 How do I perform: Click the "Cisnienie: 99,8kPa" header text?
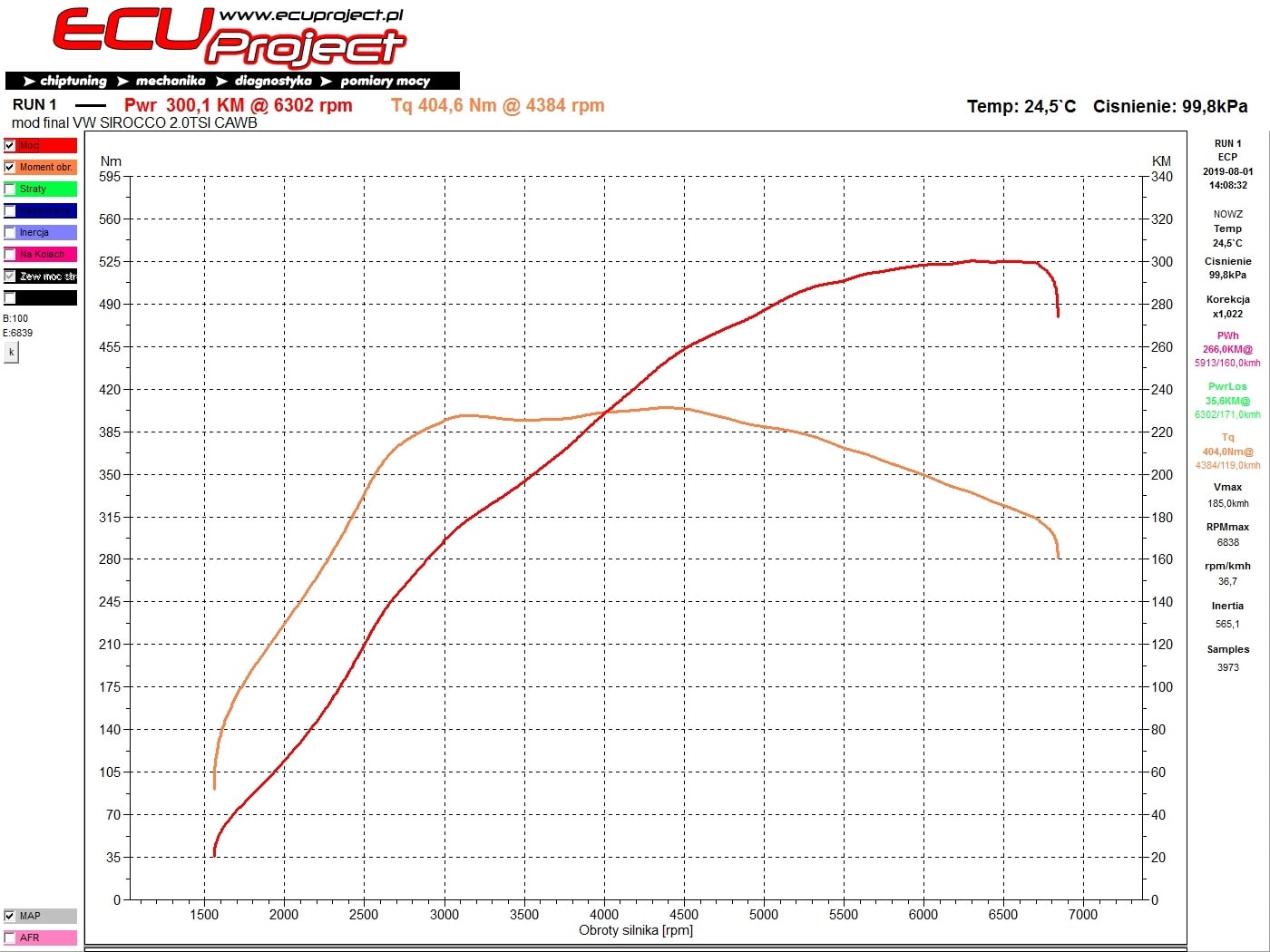[1170, 106]
